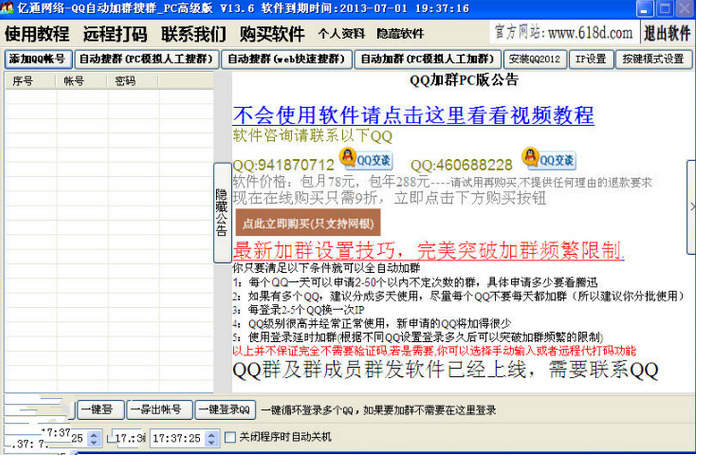Viewport: 707px width, 457px height.
Task: Open the 远程打码 menu
Action: 115,34
